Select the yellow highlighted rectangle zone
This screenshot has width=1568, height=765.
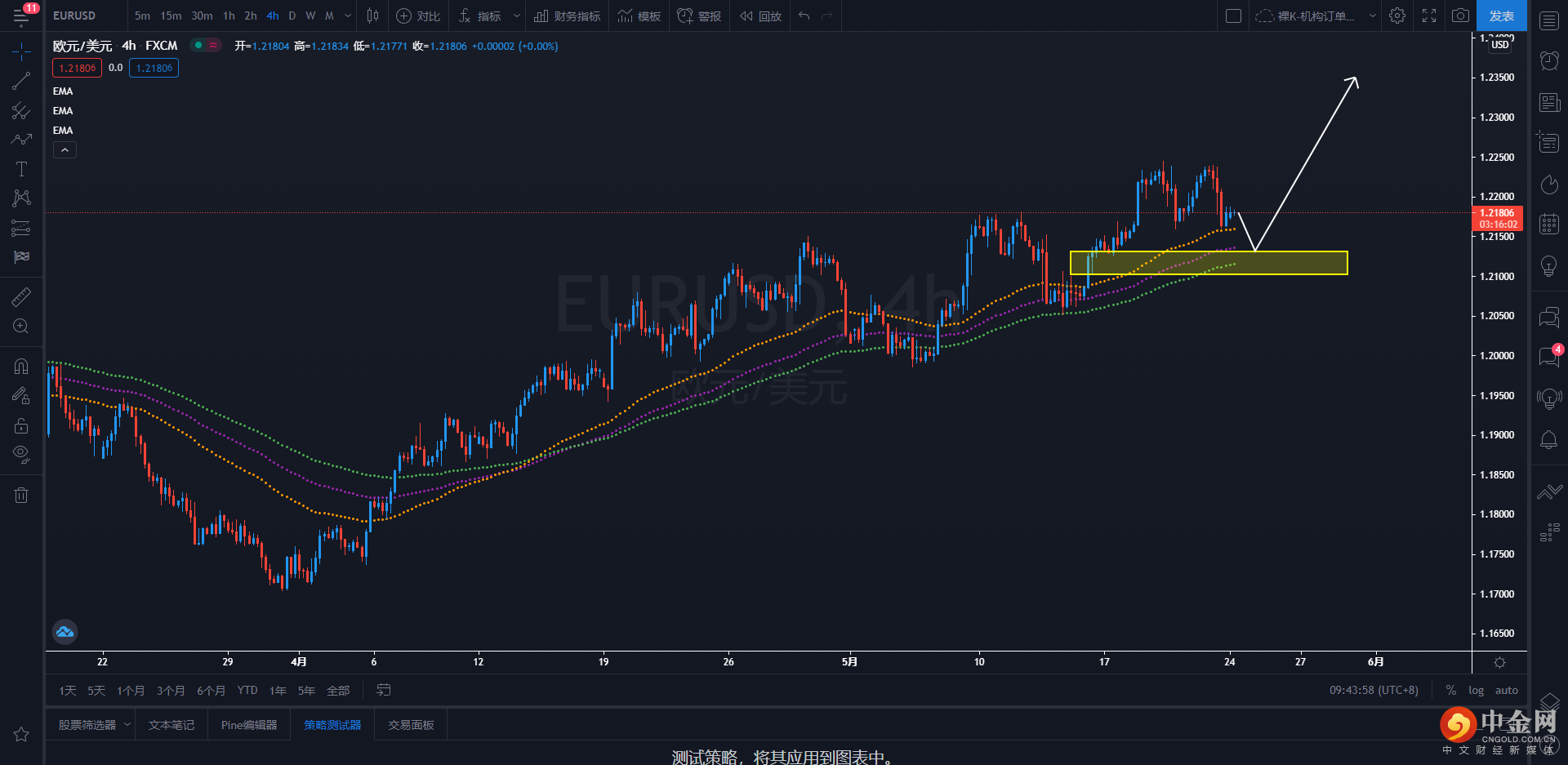tap(1209, 263)
